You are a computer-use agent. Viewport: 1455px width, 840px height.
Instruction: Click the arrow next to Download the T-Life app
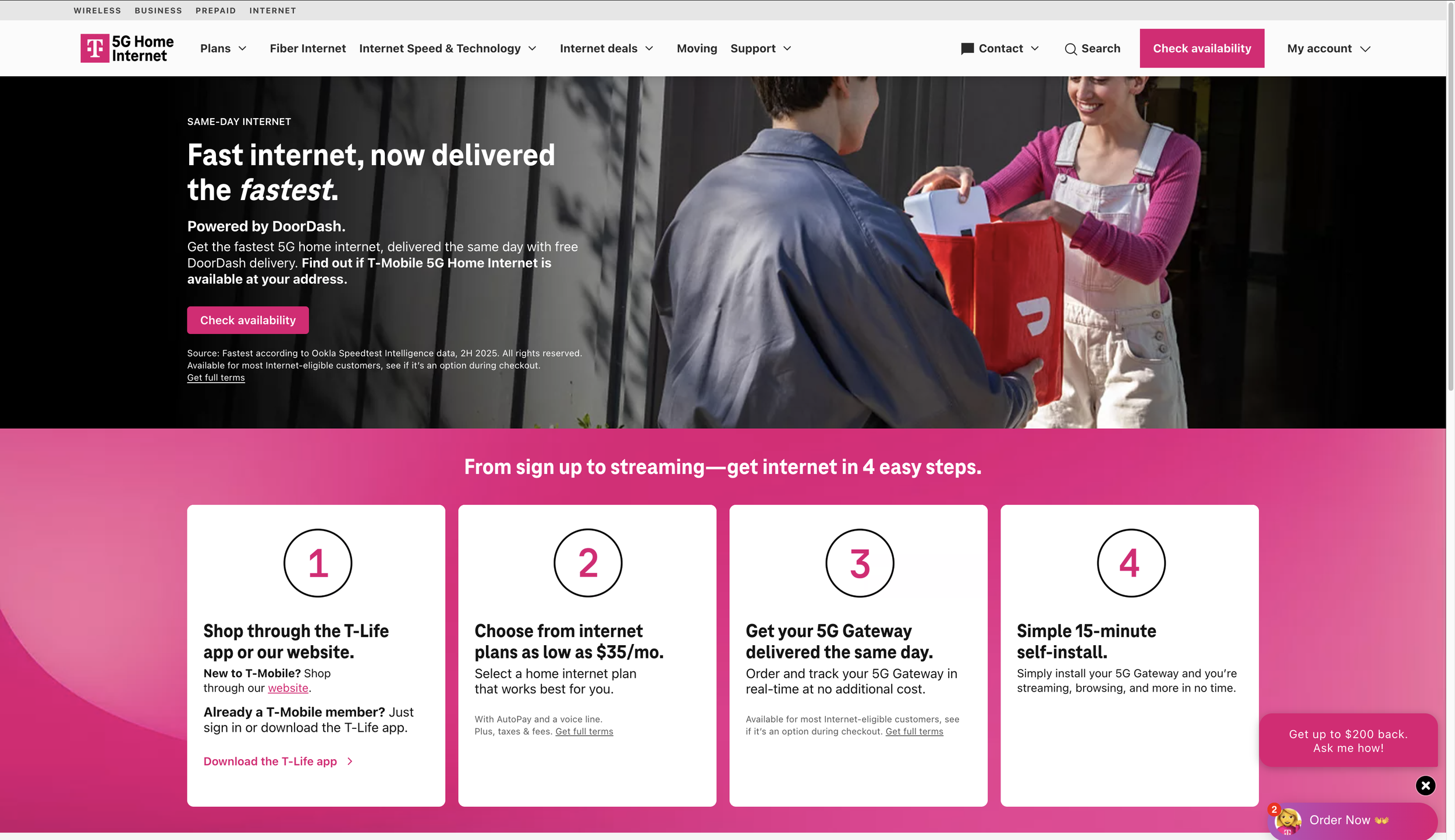click(350, 761)
